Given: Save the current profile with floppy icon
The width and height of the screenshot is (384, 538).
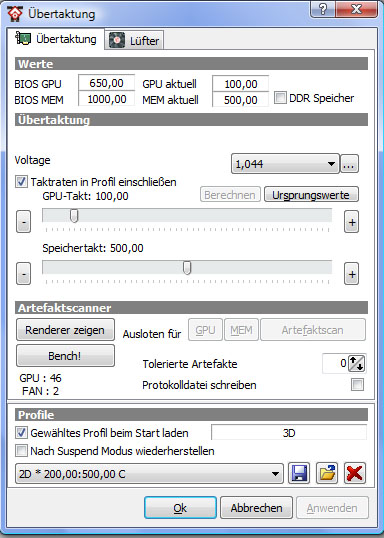Looking at the screenshot, I should pos(299,474).
